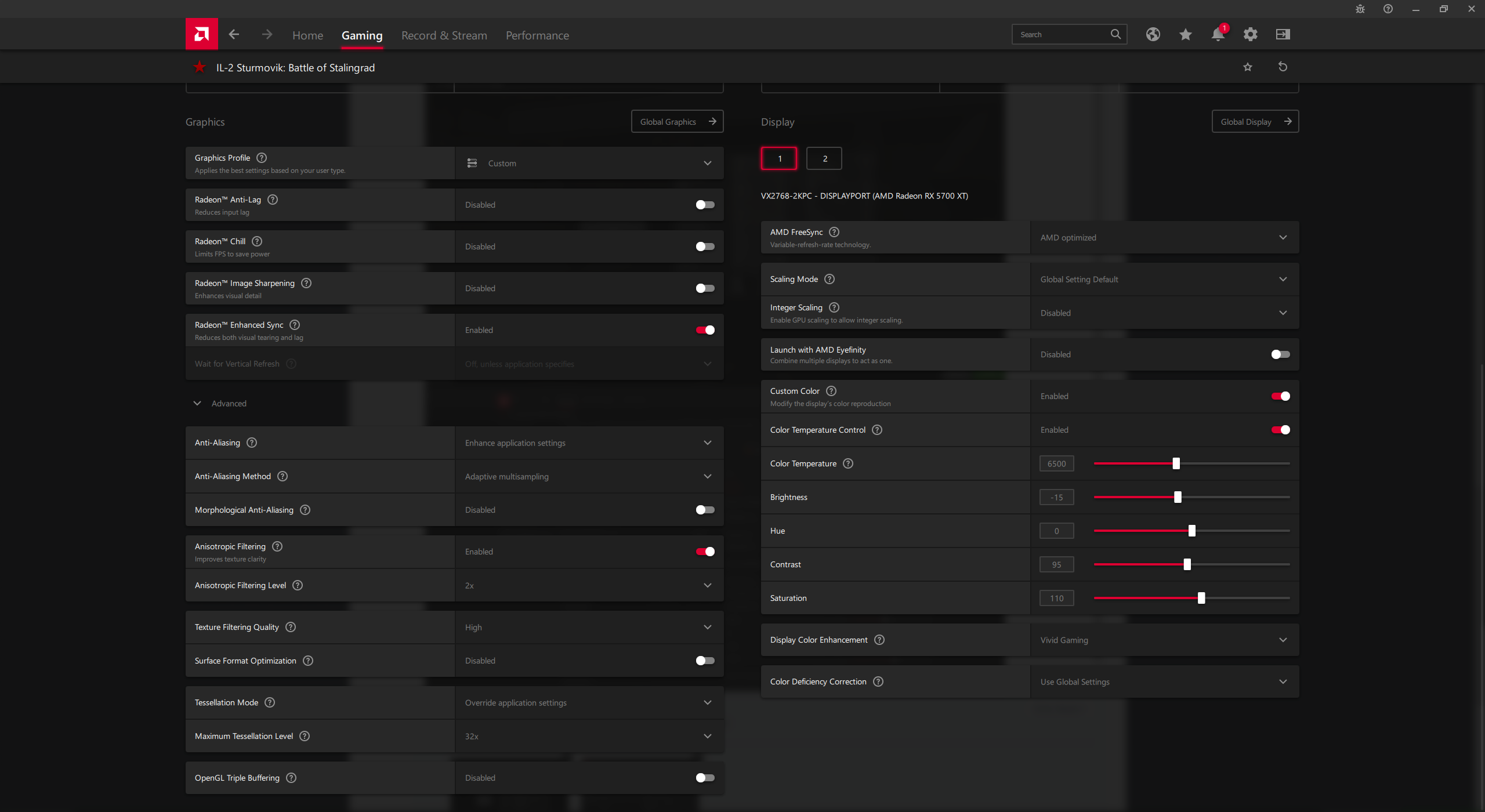Open AMD FreeSync dropdown

click(x=1165, y=237)
